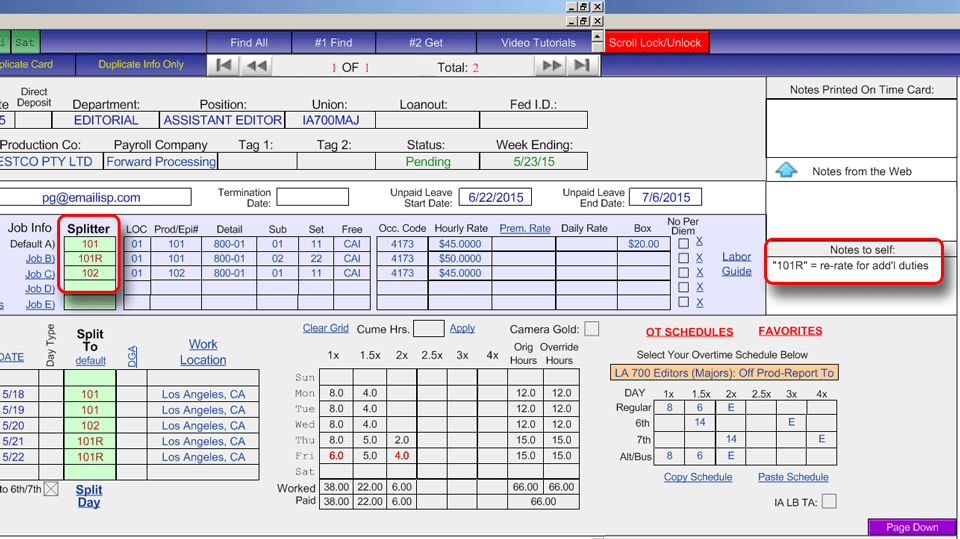
Task: Click the $50.0000 hourly rate cell
Action: (460, 258)
